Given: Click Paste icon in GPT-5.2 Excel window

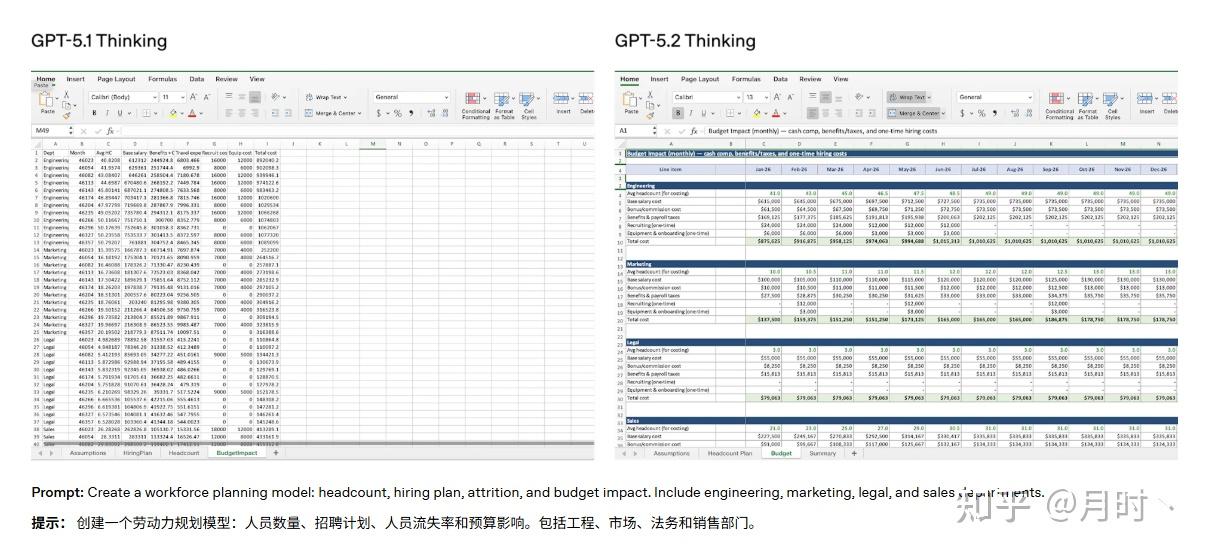Looking at the screenshot, I should (x=629, y=99).
